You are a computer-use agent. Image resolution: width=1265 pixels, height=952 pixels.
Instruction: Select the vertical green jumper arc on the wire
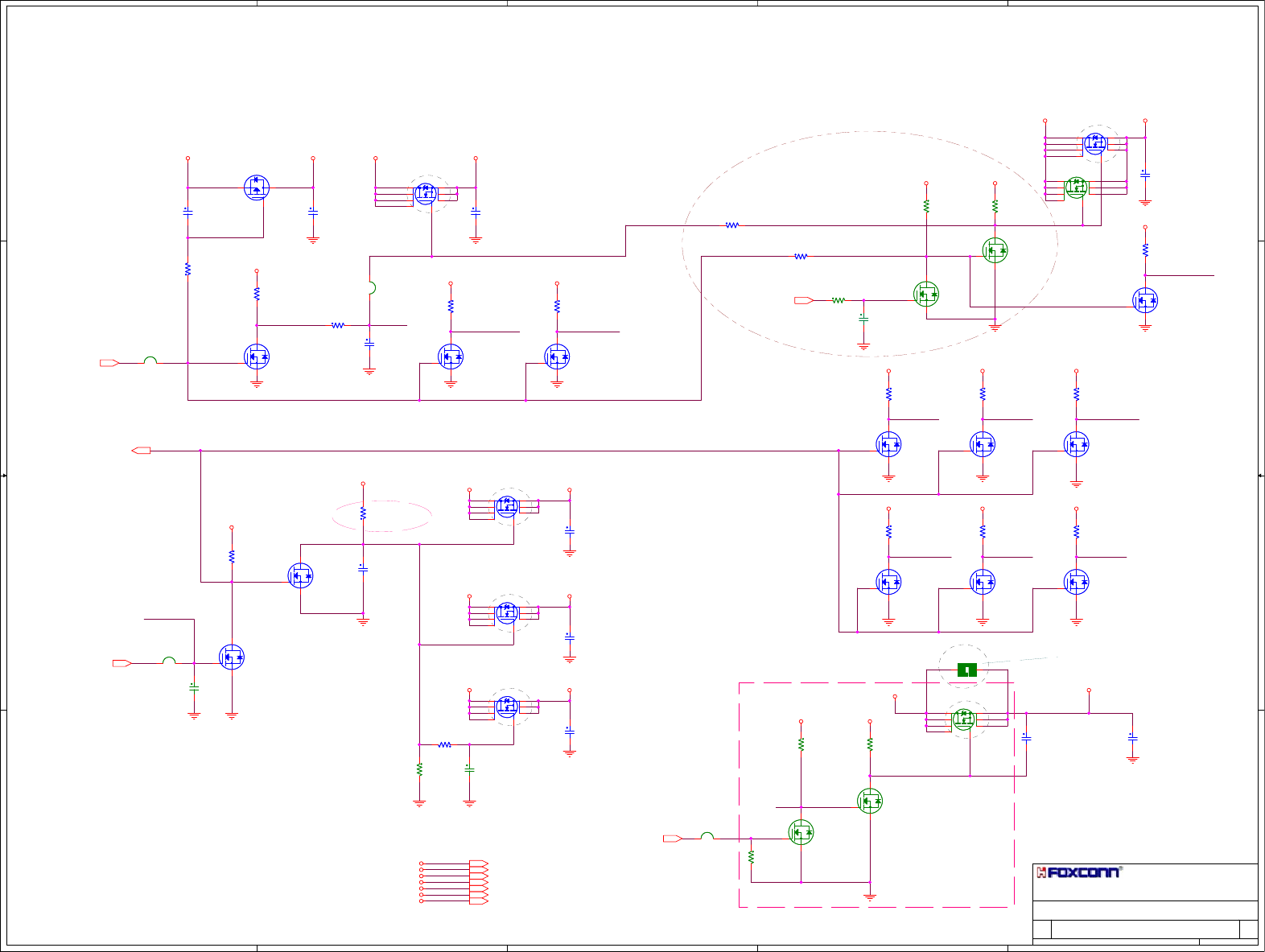373,288
